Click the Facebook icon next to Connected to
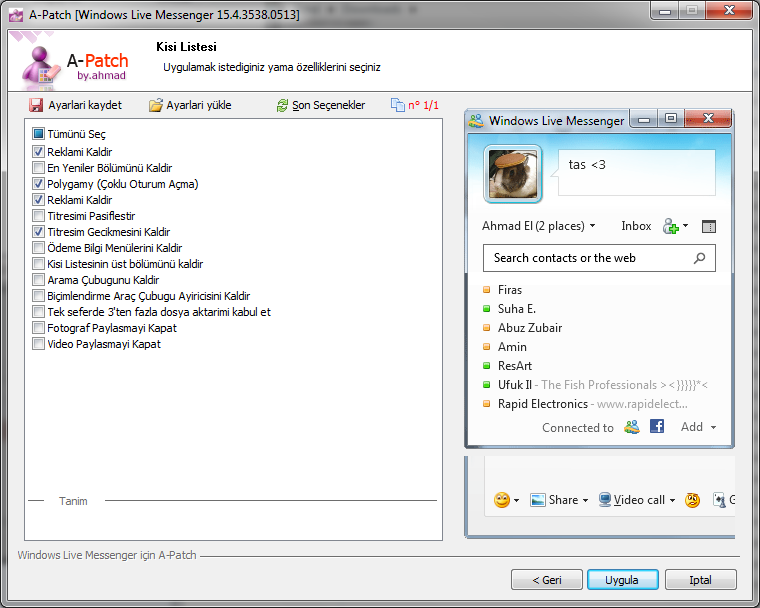The width and height of the screenshot is (760, 608). [x=658, y=427]
